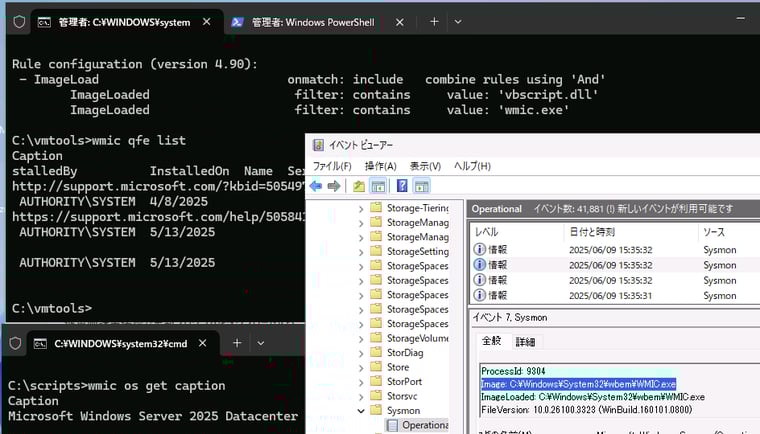
Task: Open the 操作(A) menu
Action: coord(380,166)
